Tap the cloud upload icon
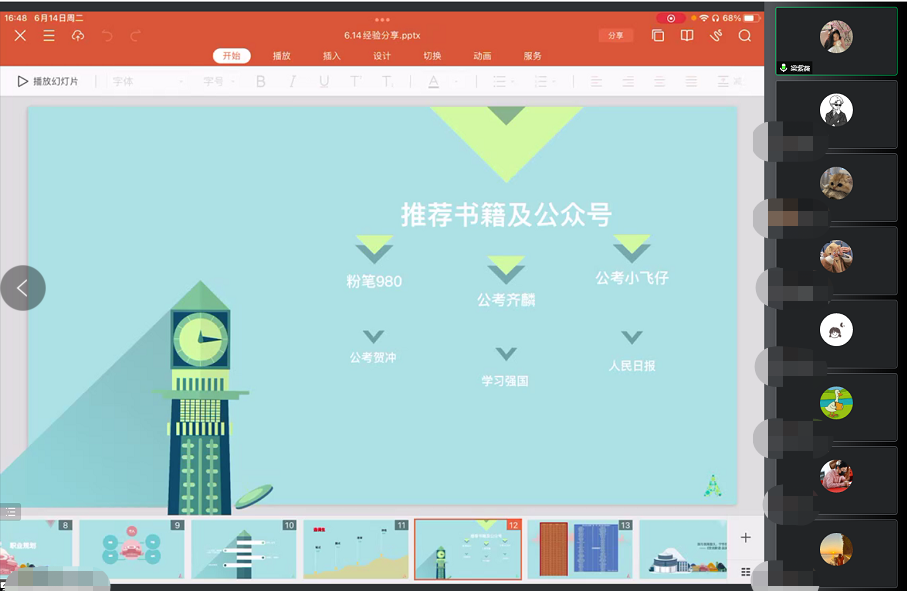Image resolution: width=907 pixels, height=591 pixels. [x=78, y=36]
